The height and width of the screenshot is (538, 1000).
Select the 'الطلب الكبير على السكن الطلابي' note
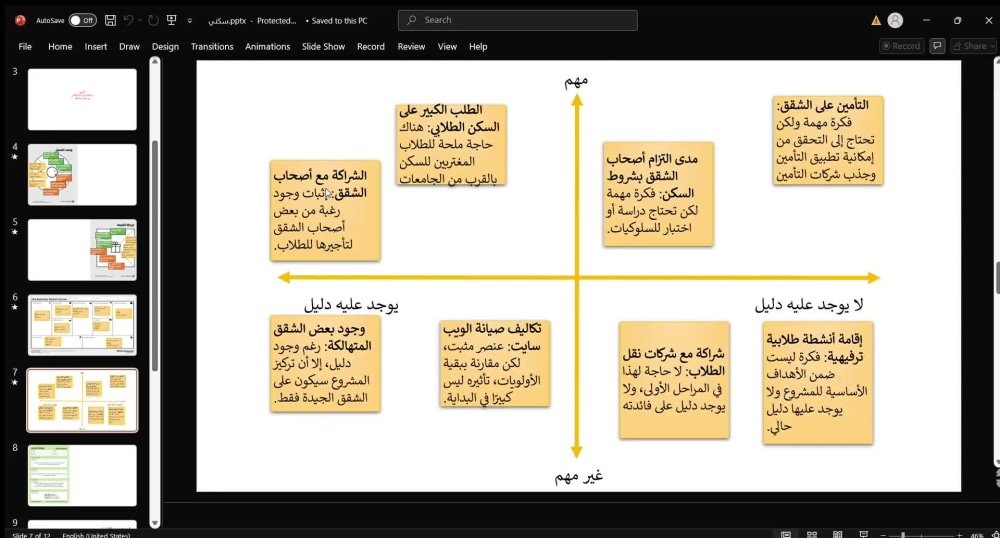tap(450, 145)
